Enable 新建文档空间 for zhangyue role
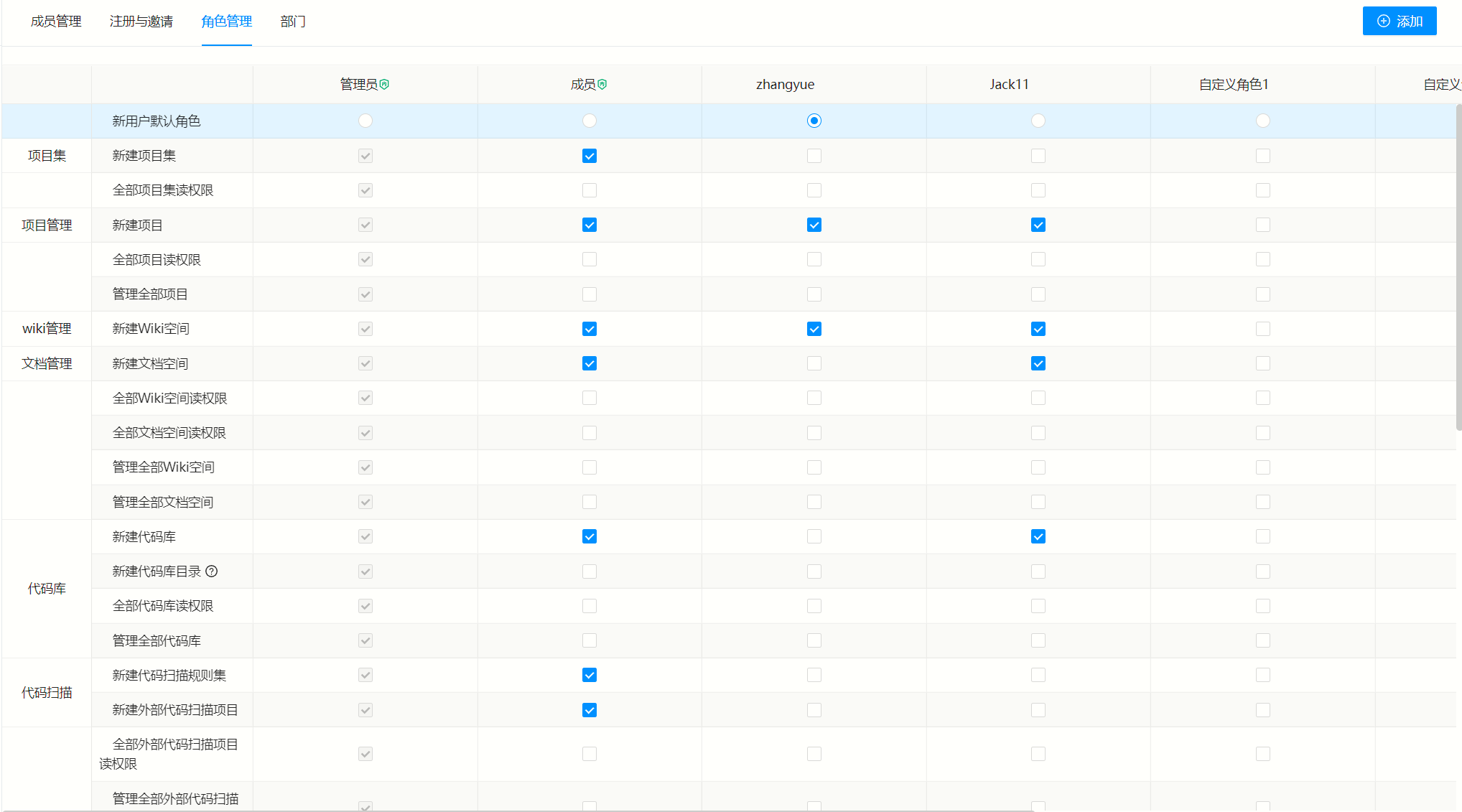 point(814,363)
